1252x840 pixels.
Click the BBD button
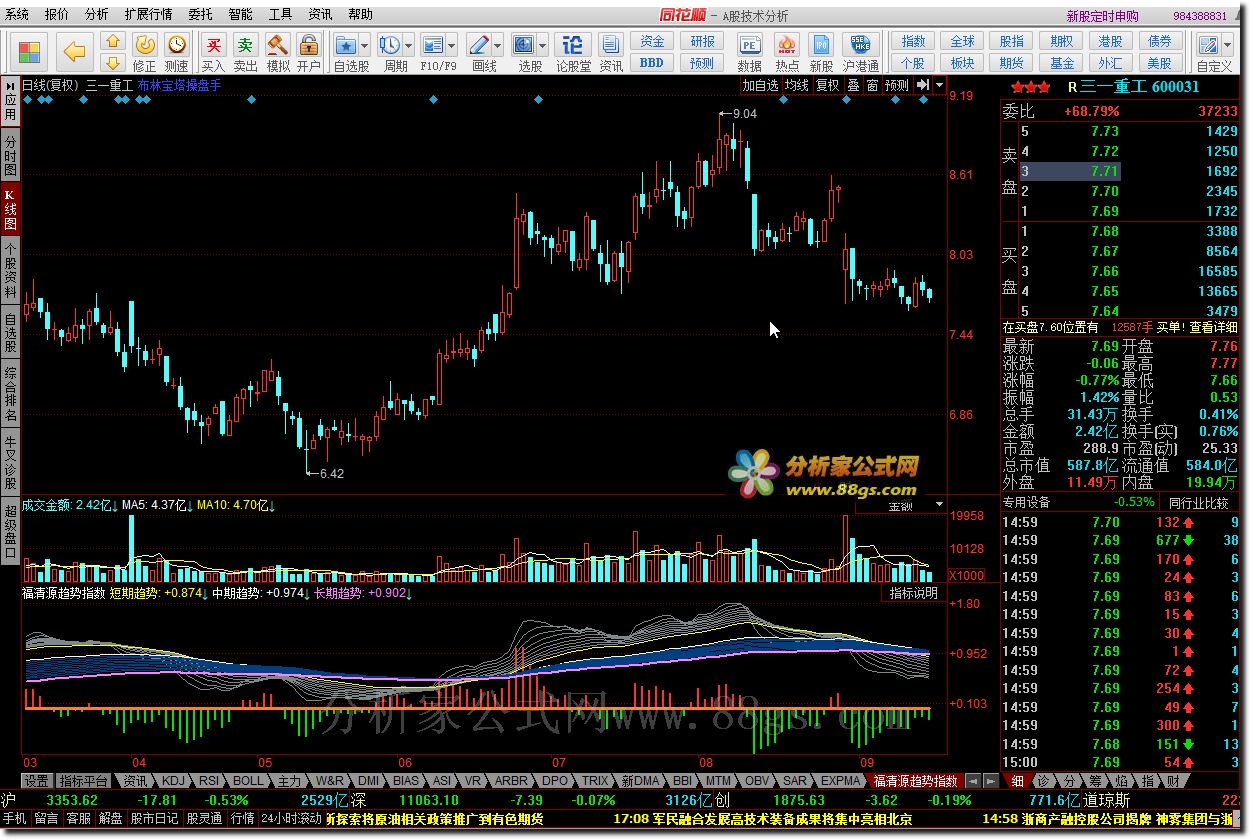(652, 63)
